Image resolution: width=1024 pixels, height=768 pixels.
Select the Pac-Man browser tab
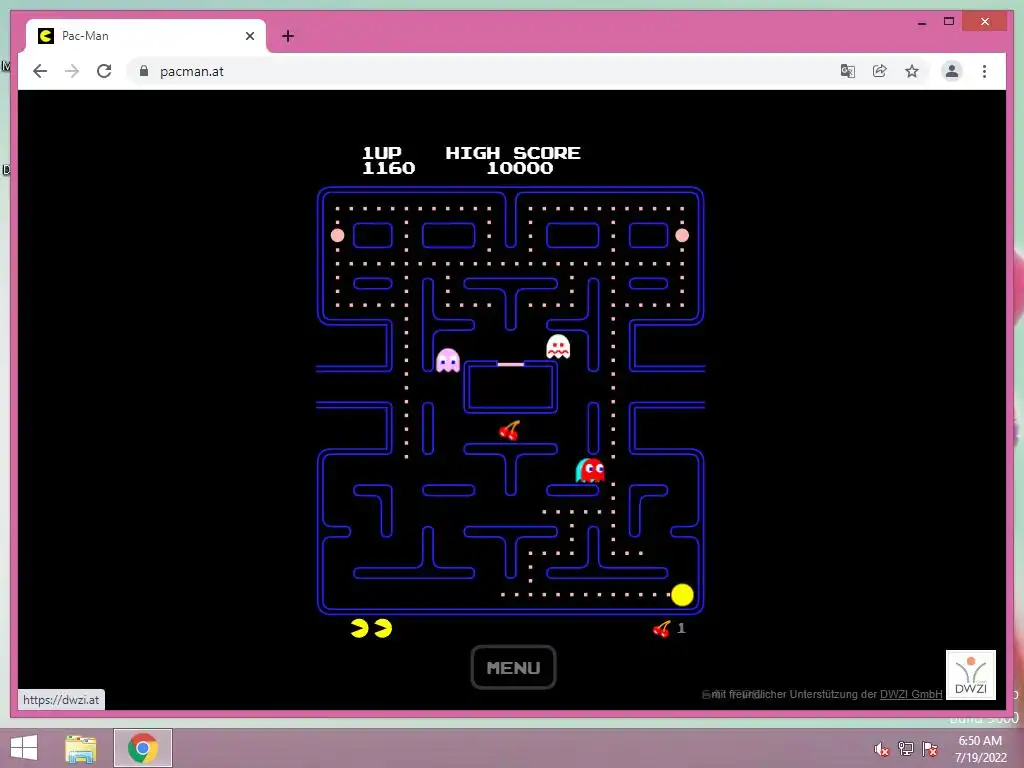146,36
